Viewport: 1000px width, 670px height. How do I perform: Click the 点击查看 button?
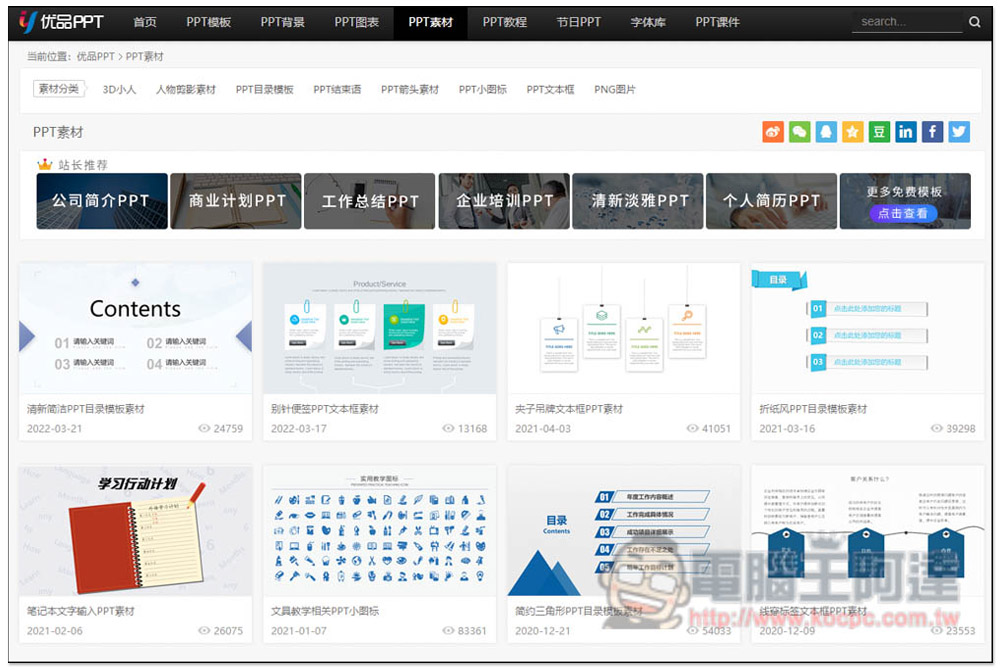pyautogui.click(x=904, y=213)
